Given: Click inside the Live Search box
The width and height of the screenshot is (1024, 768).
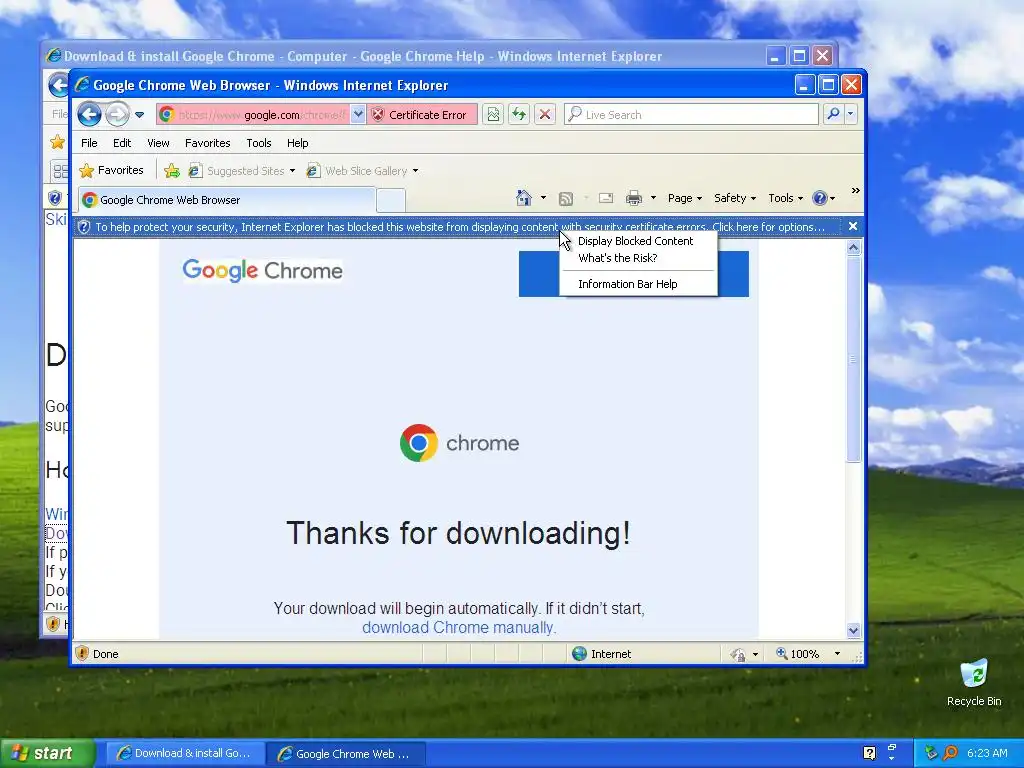Looking at the screenshot, I should click(691, 115).
